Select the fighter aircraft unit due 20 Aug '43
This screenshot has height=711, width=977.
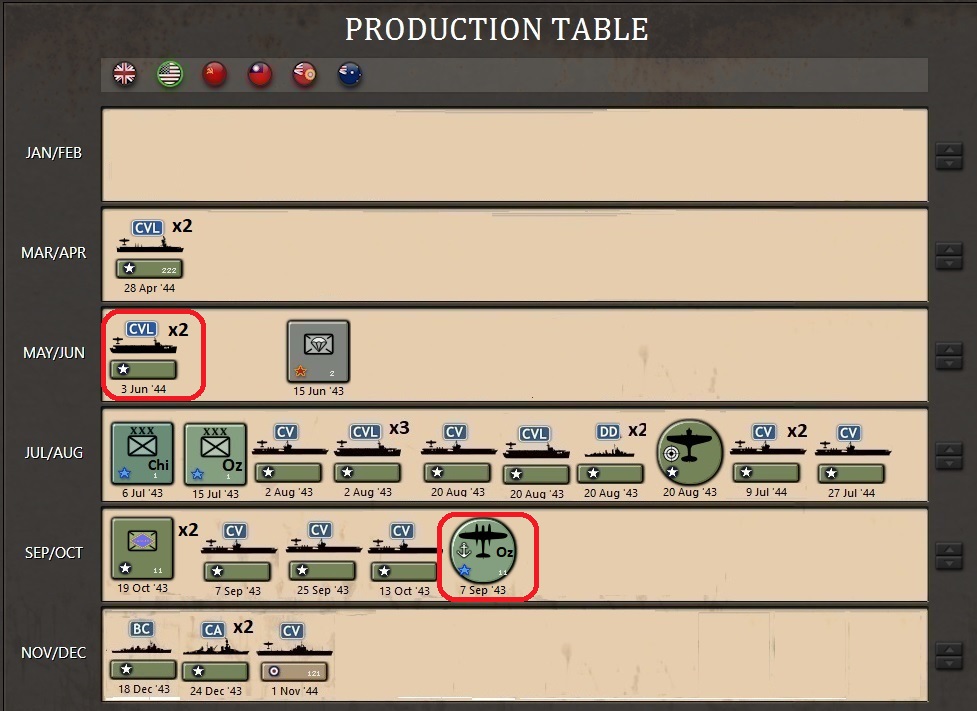(x=690, y=452)
